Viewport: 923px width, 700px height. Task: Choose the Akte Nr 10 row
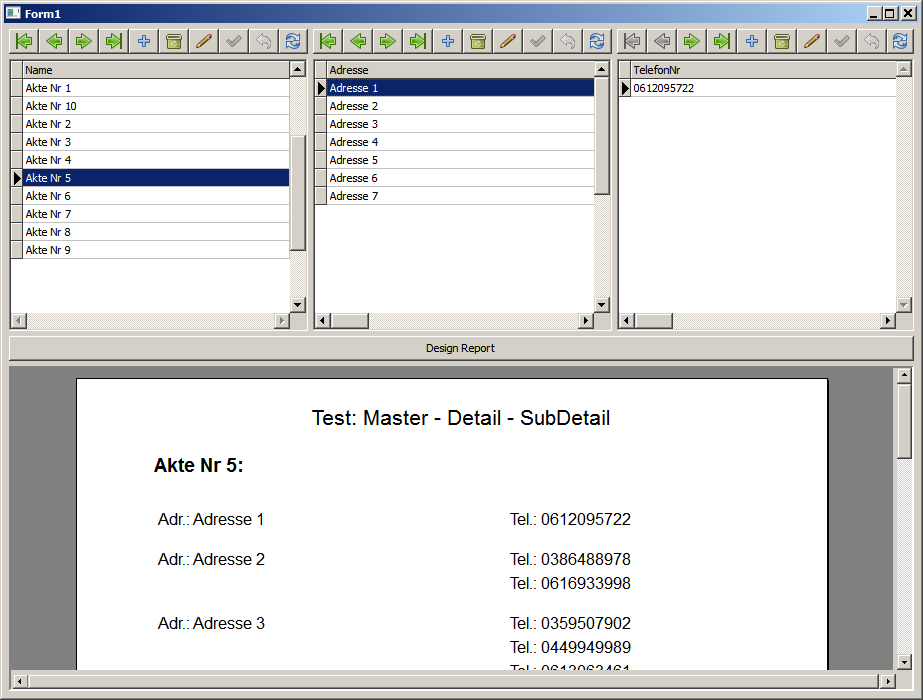pyautogui.click(x=155, y=106)
